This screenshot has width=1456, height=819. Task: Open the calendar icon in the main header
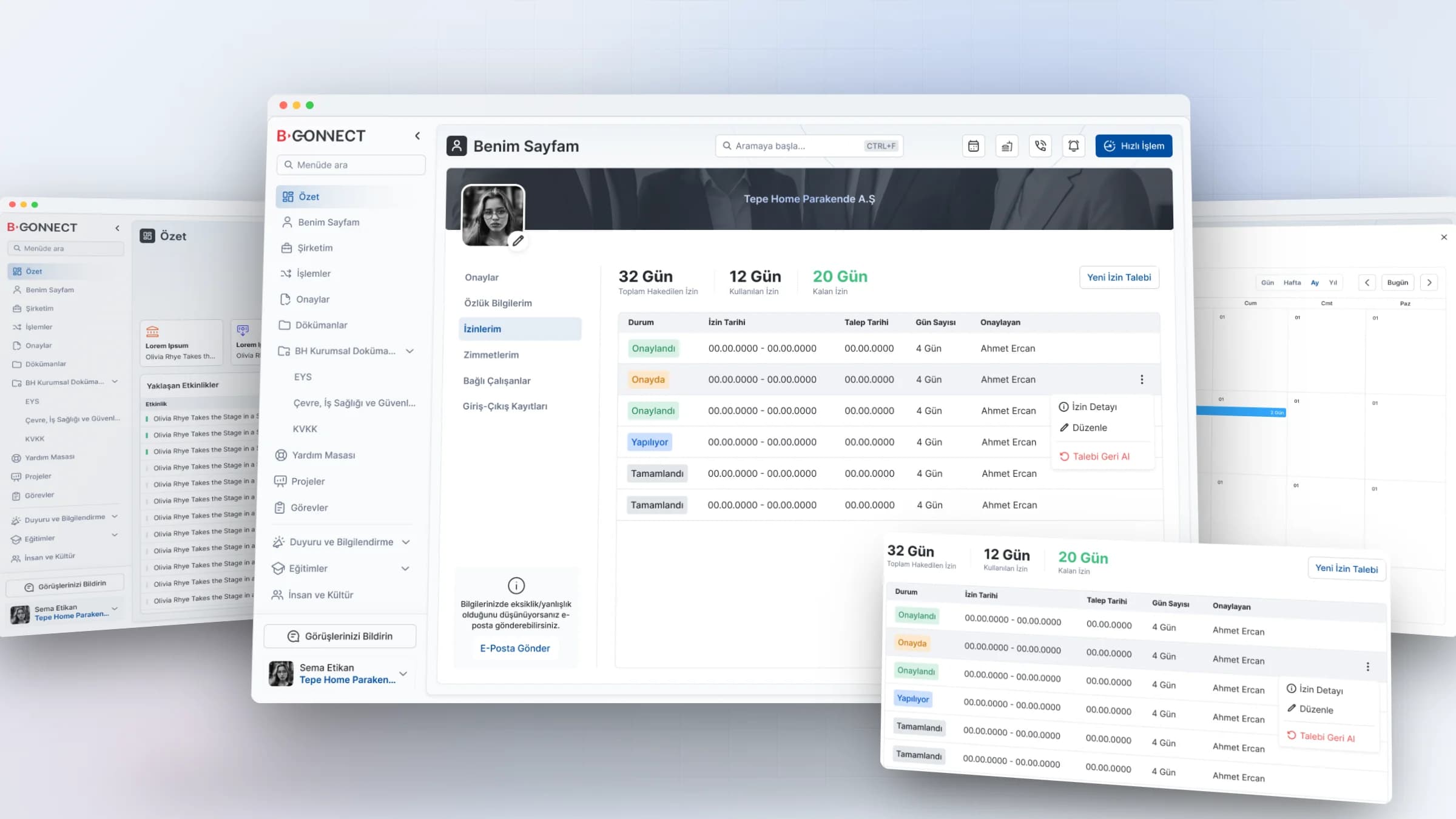pyautogui.click(x=973, y=146)
